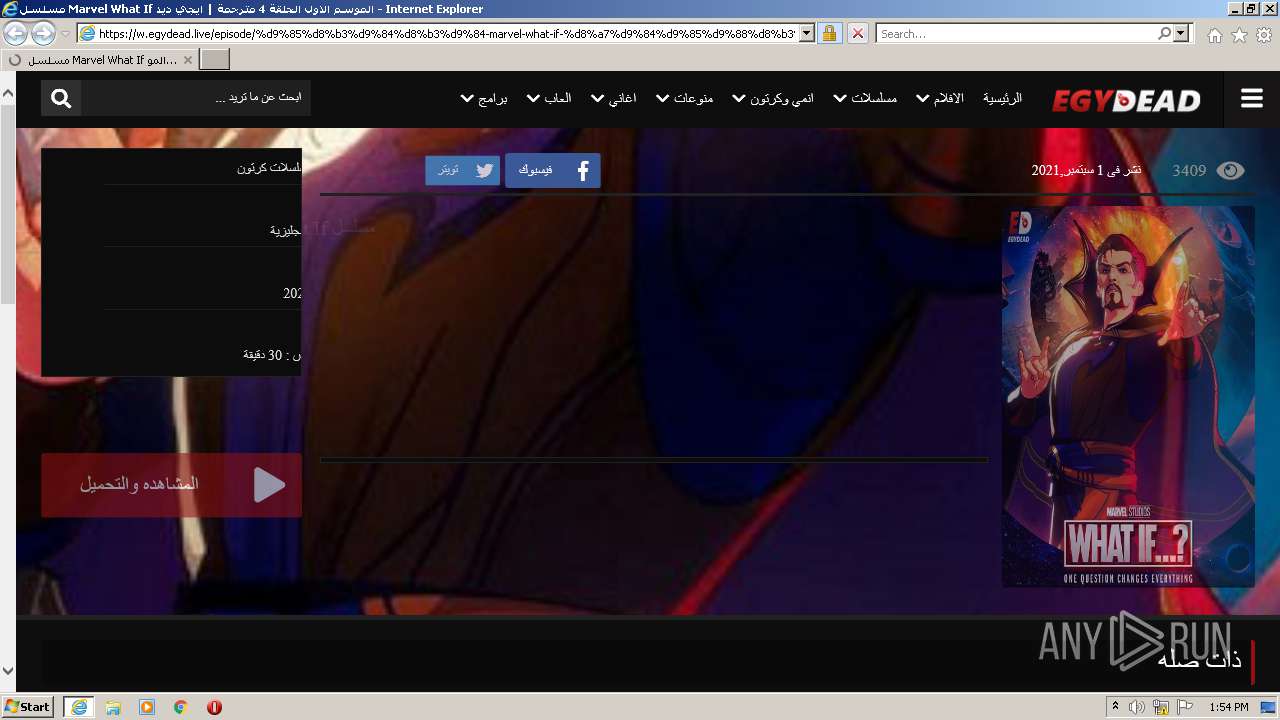
Task: Expand الافلام dropdown menu
Action: coord(940,98)
